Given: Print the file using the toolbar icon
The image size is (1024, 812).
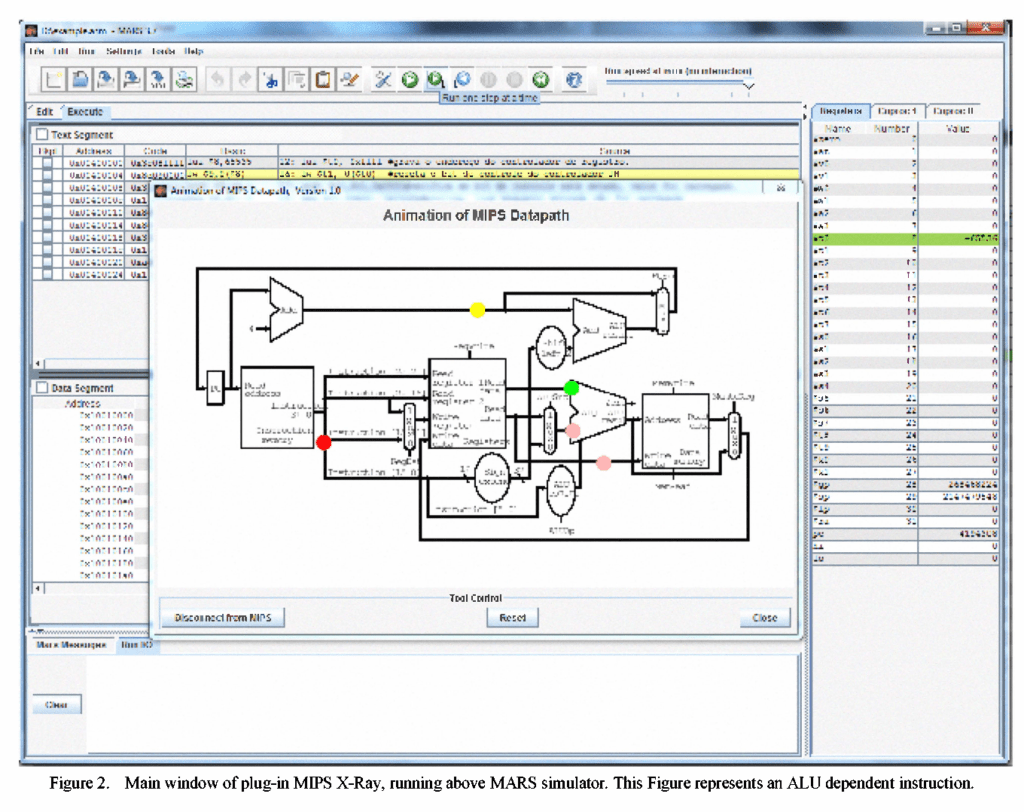Looking at the screenshot, I should (x=184, y=80).
